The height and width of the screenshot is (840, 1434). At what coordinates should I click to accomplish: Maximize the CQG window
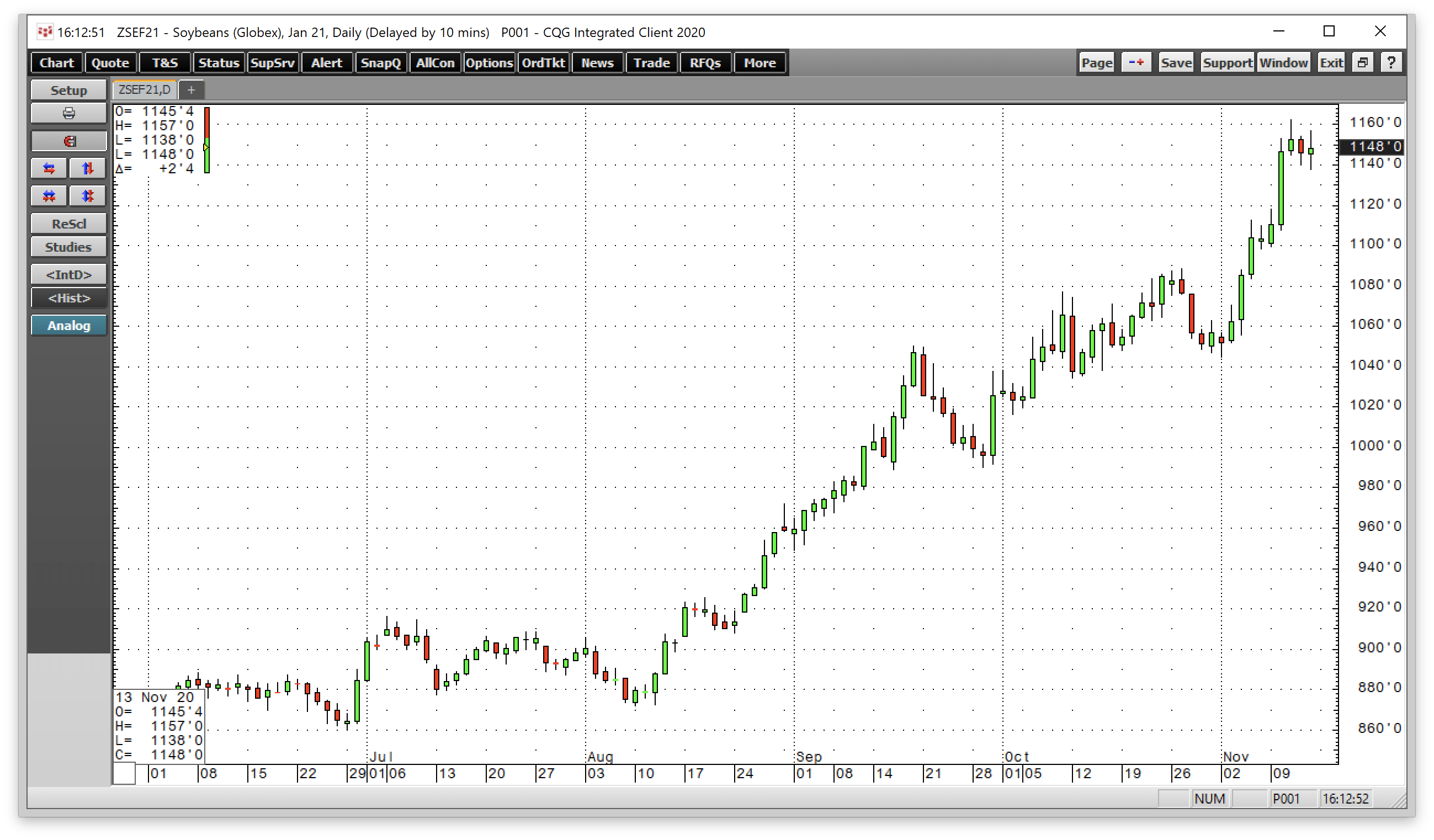point(1329,31)
